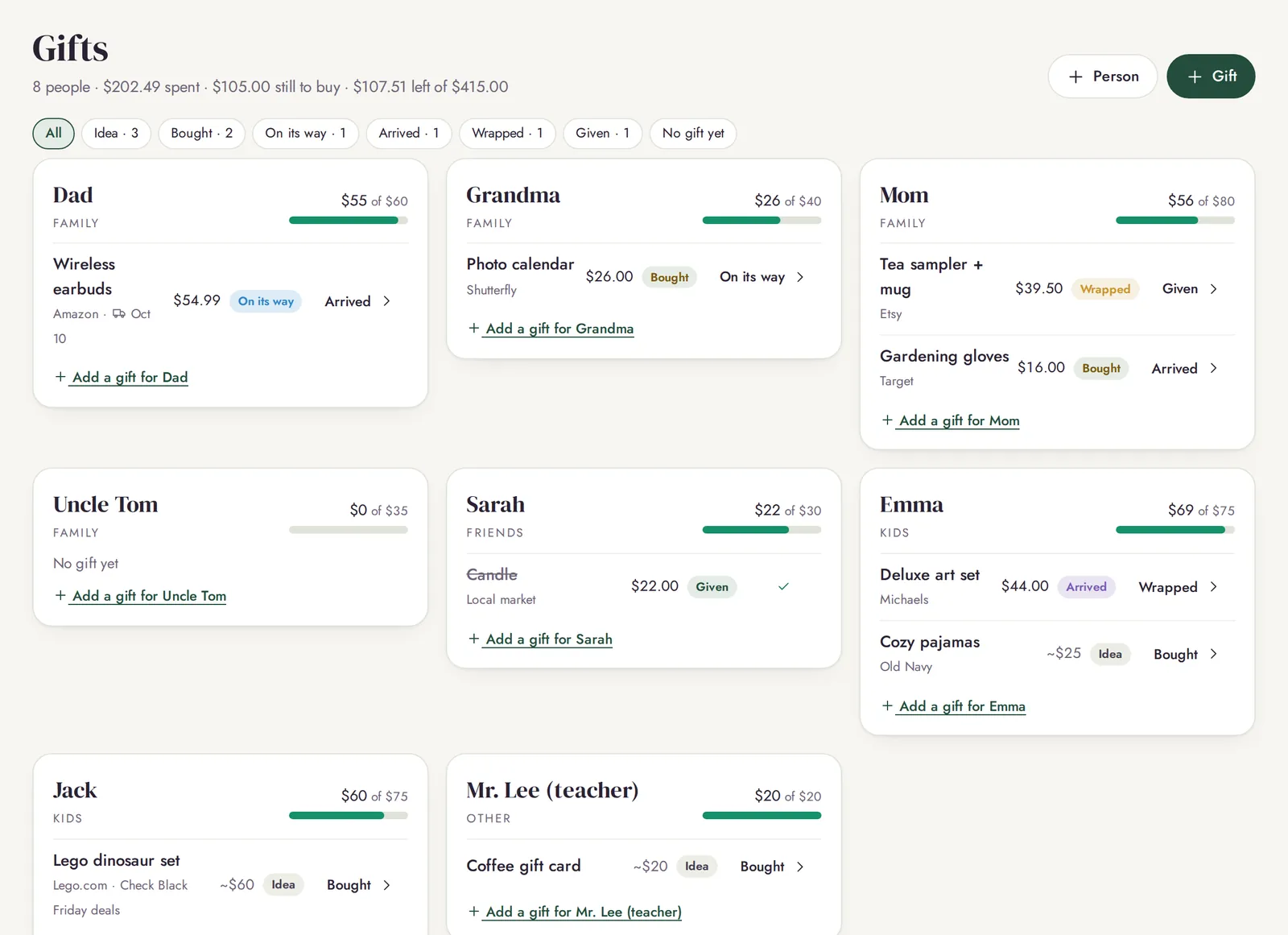The width and height of the screenshot is (1288, 935).
Task: Filter by Wrapped · 1
Action: click(x=507, y=134)
